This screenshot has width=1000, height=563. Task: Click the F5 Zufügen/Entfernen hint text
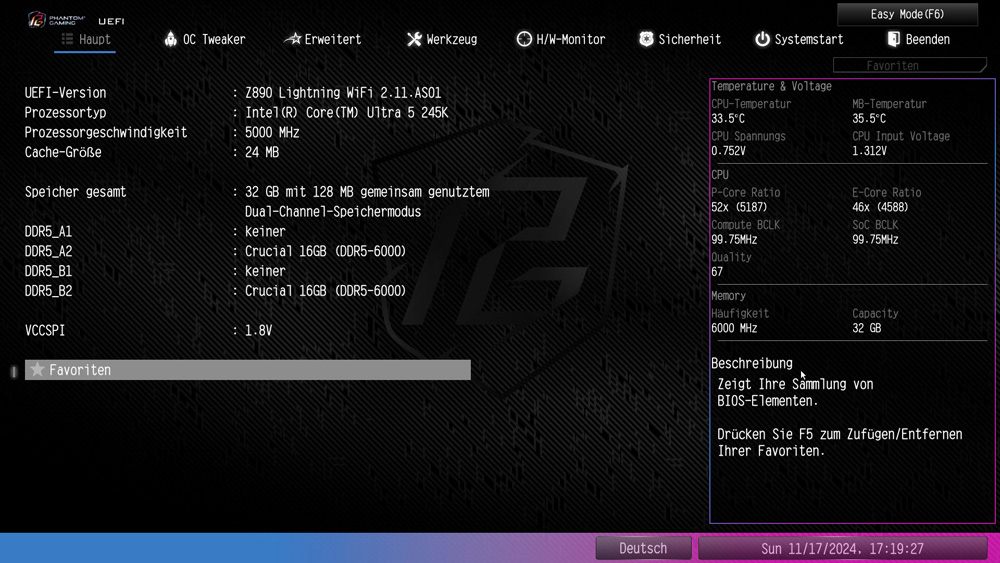pos(839,442)
